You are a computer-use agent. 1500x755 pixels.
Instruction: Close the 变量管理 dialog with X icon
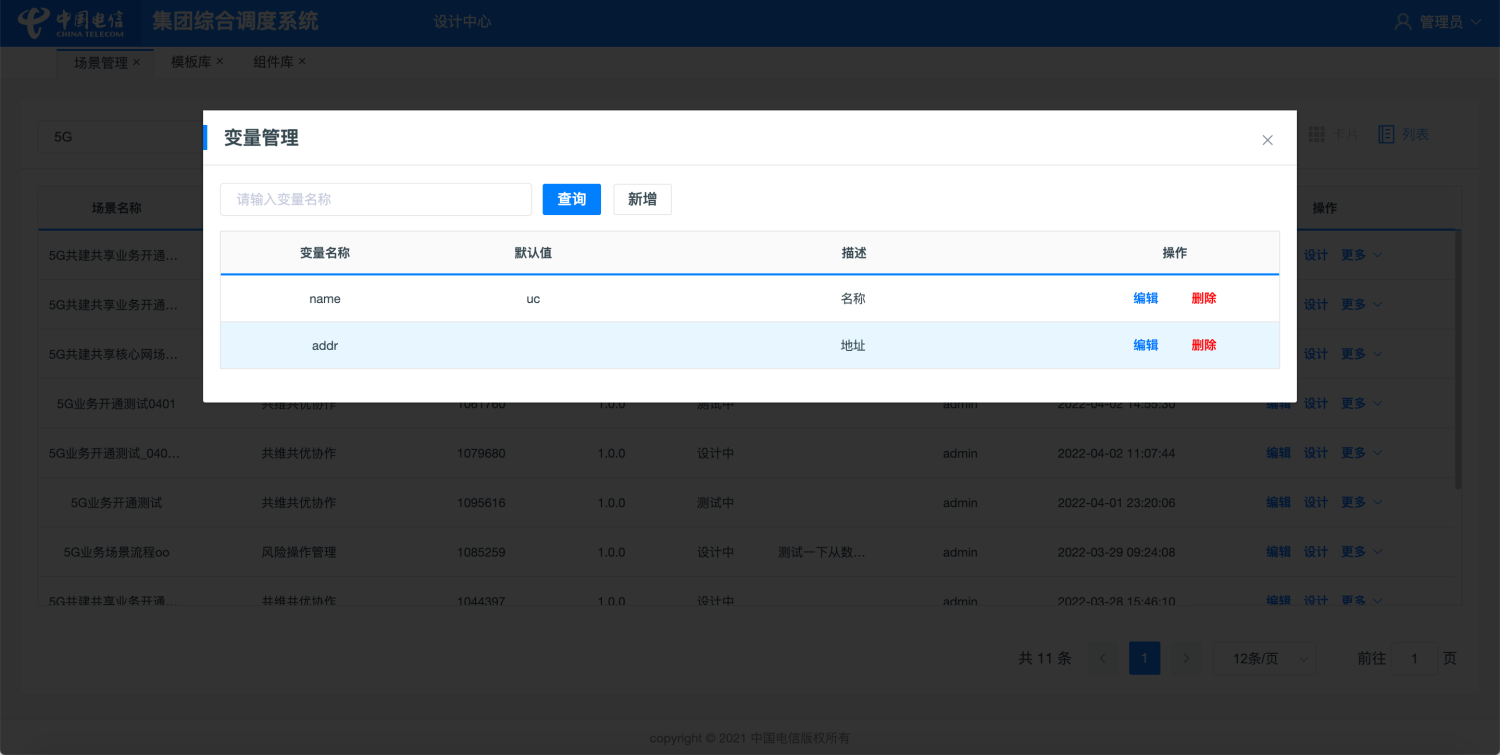click(1267, 140)
